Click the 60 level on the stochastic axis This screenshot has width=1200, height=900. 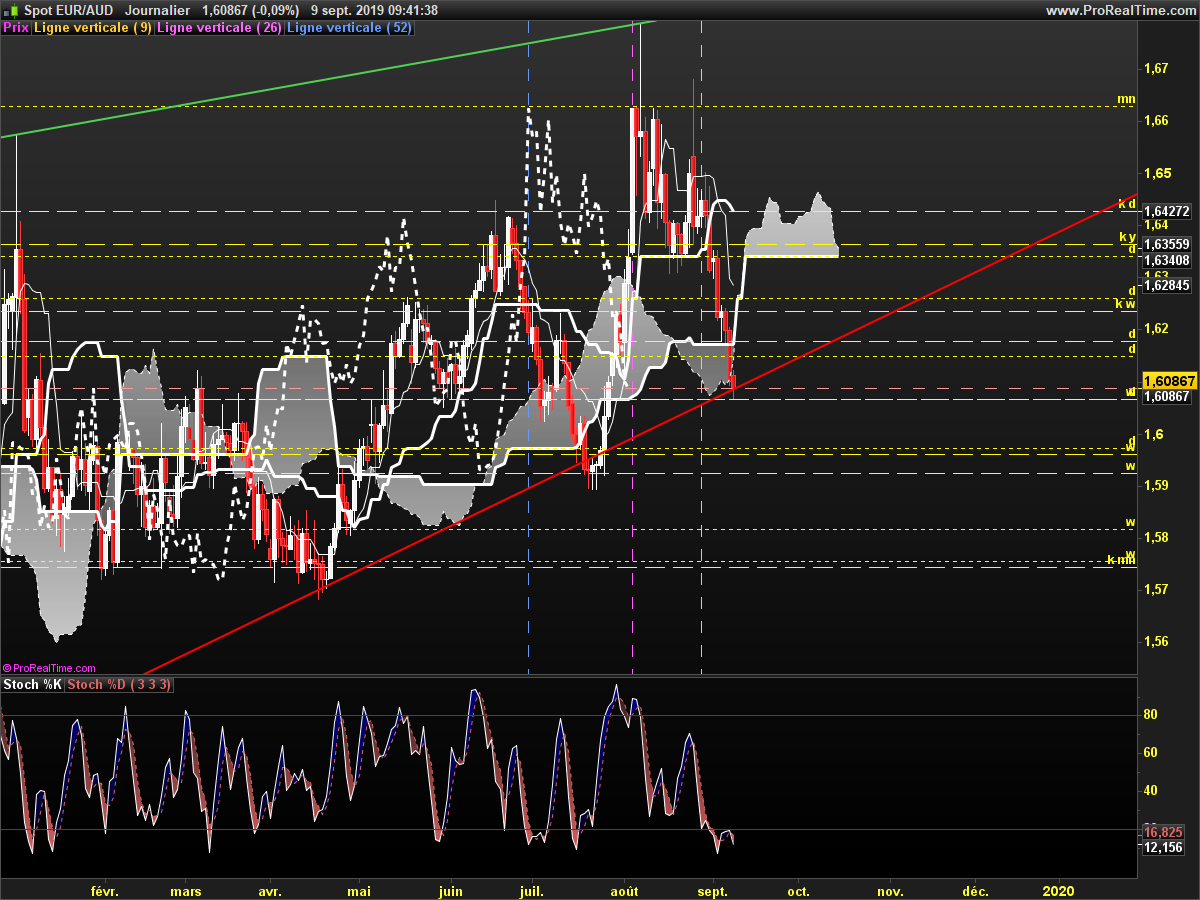pyautogui.click(x=1150, y=752)
